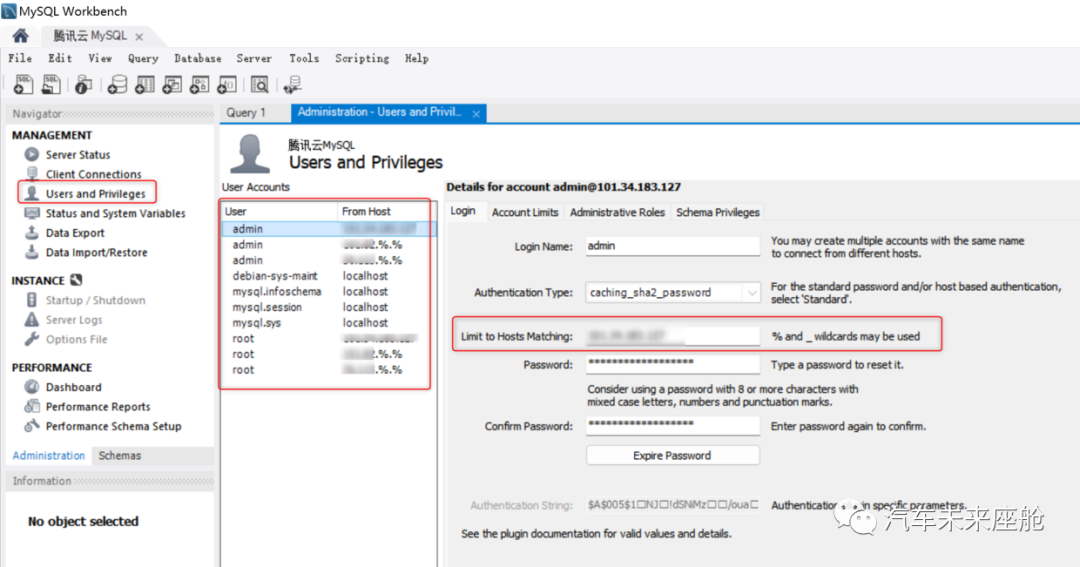The height and width of the screenshot is (567, 1080).
Task: Open the object inspector info icon
Action: click(x=83, y=85)
